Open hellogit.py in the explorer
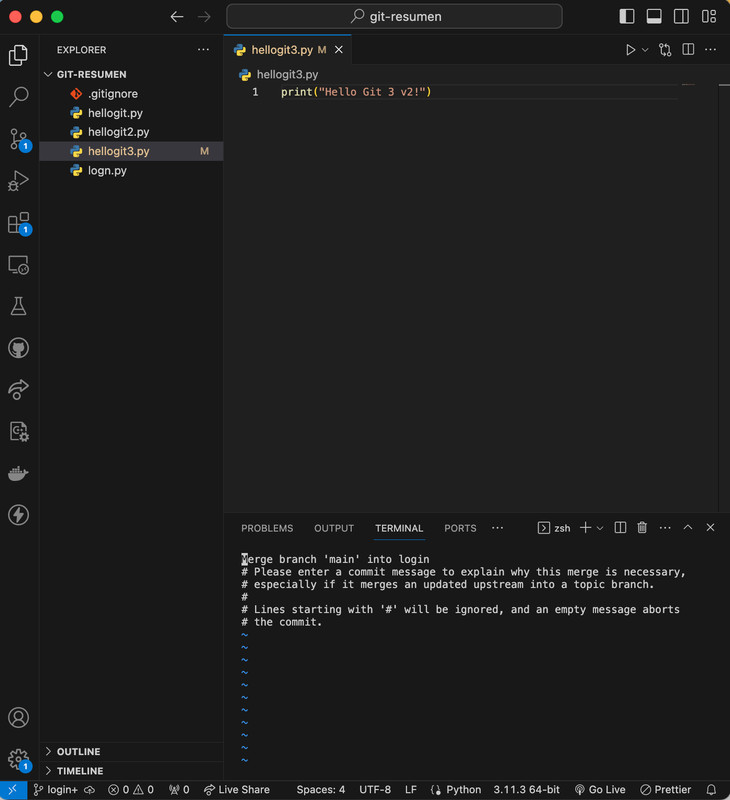Image resolution: width=730 pixels, height=800 pixels. pyautogui.click(x=131, y=113)
